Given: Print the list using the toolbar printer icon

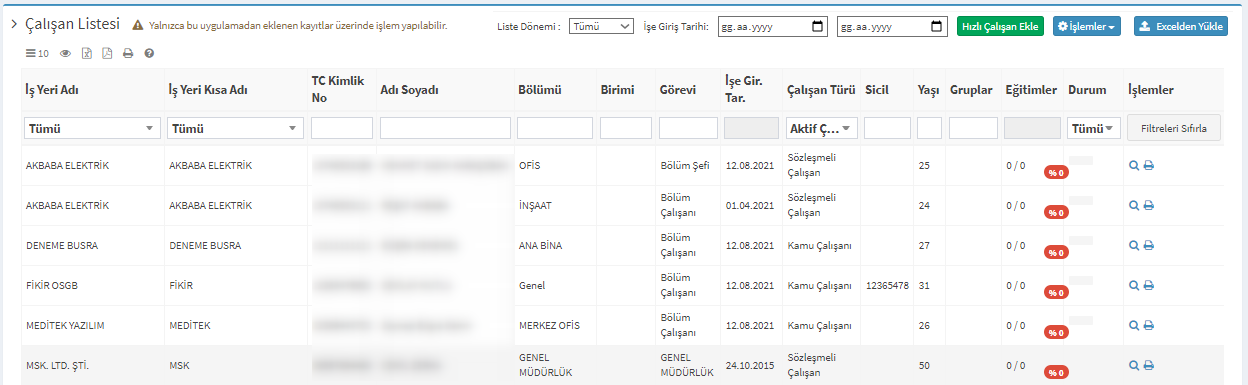Looking at the screenshot, I should (x=128, y=53).
